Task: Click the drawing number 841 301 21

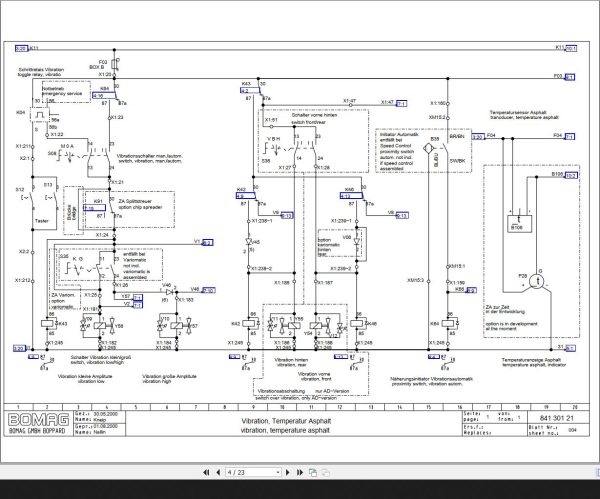Action: click(x=556, y=418)
